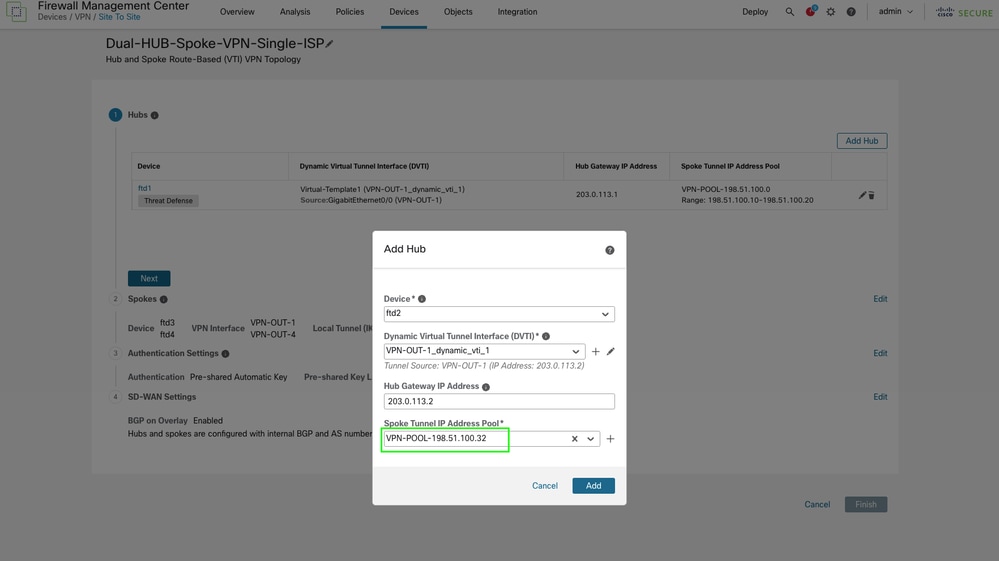Click Edit link for Authentication Settings
Image resolution: width=999 pixels, height=561 pixels.
point(880,353)
